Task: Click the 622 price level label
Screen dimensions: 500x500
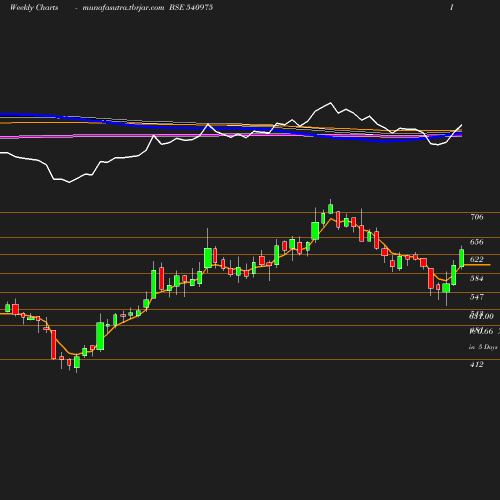Action: coord(477,259)
